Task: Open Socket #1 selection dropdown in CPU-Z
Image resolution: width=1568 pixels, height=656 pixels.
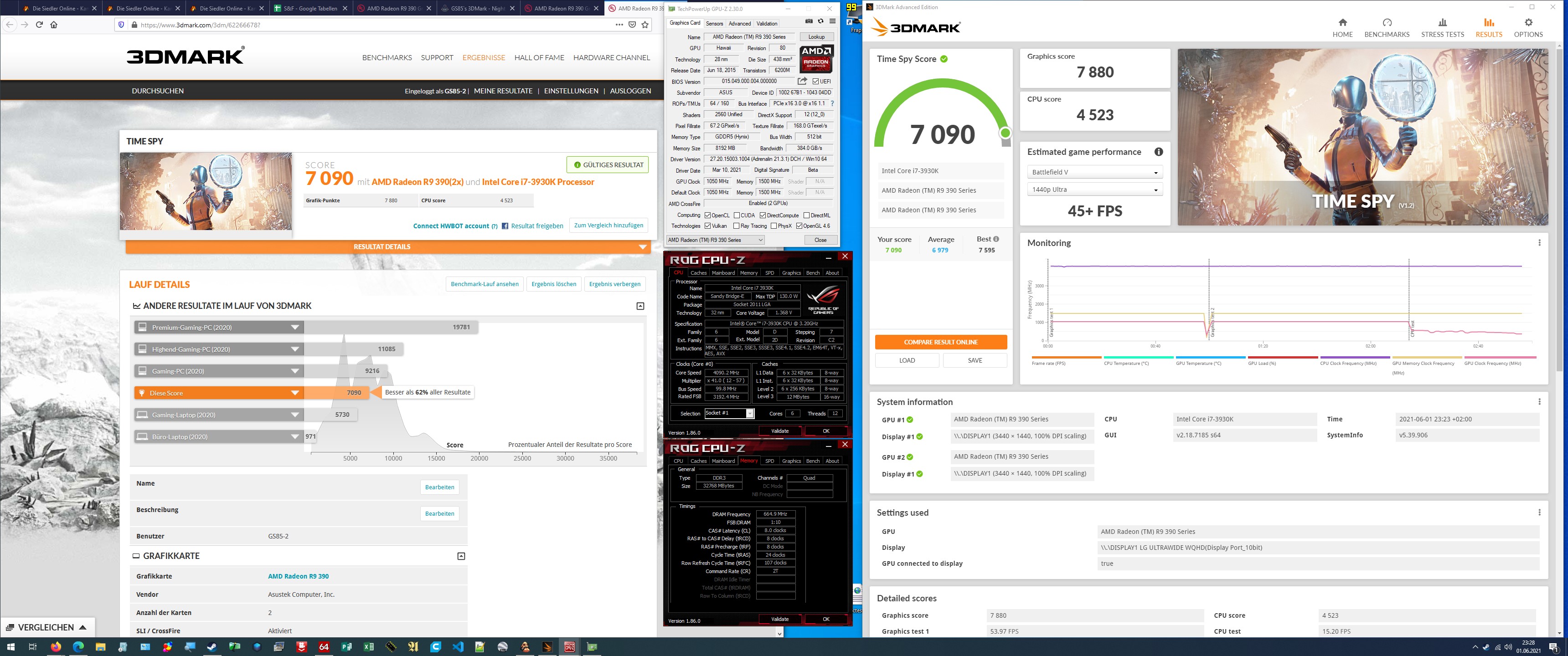Action: coord(729,413)
